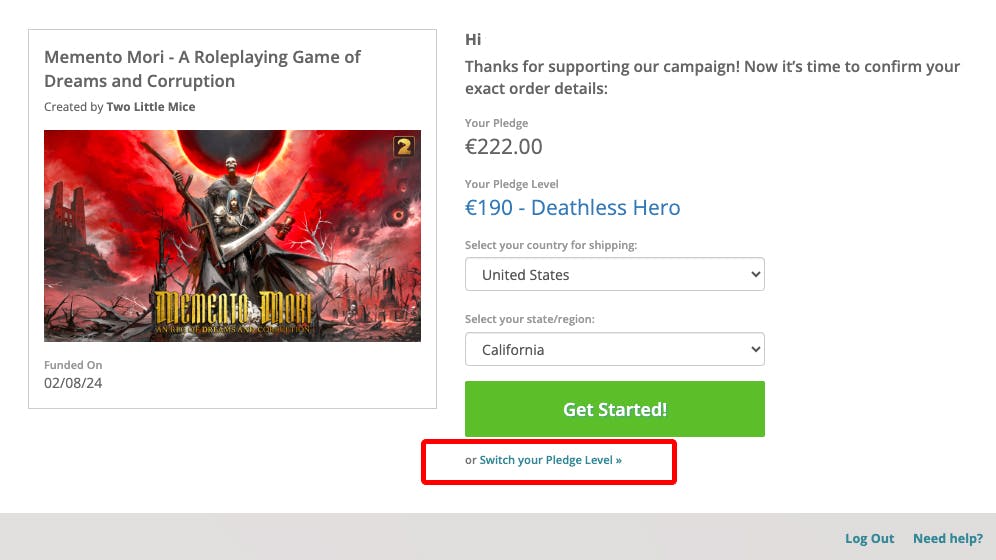Open the Two Little Mice creator name

coord(151,107)
